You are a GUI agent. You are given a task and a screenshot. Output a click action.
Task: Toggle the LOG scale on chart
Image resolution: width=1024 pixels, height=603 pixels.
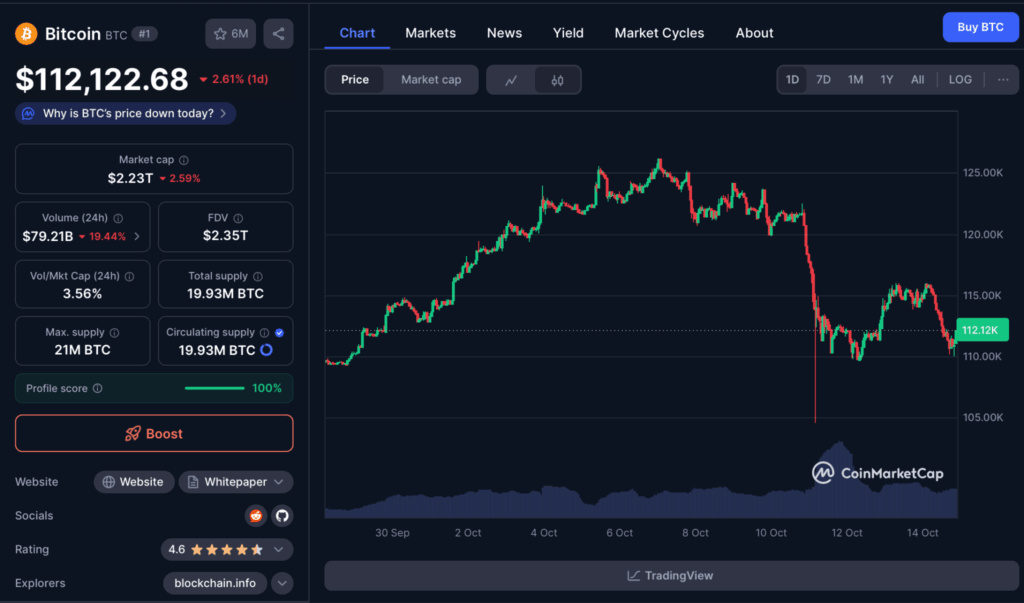point(959,80)
